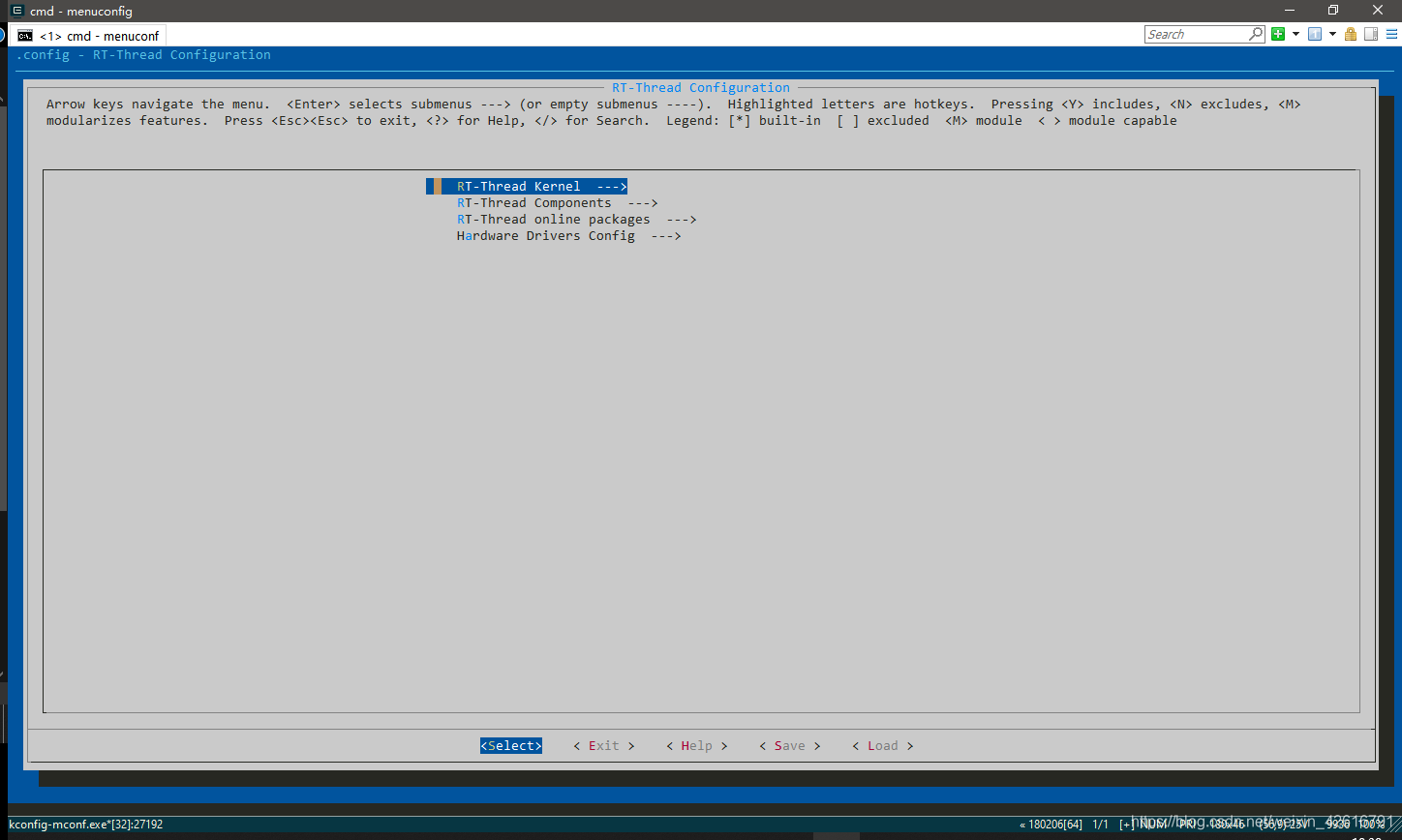
Task: Open the console list dropdown arrow
Action: [1332, 34]
